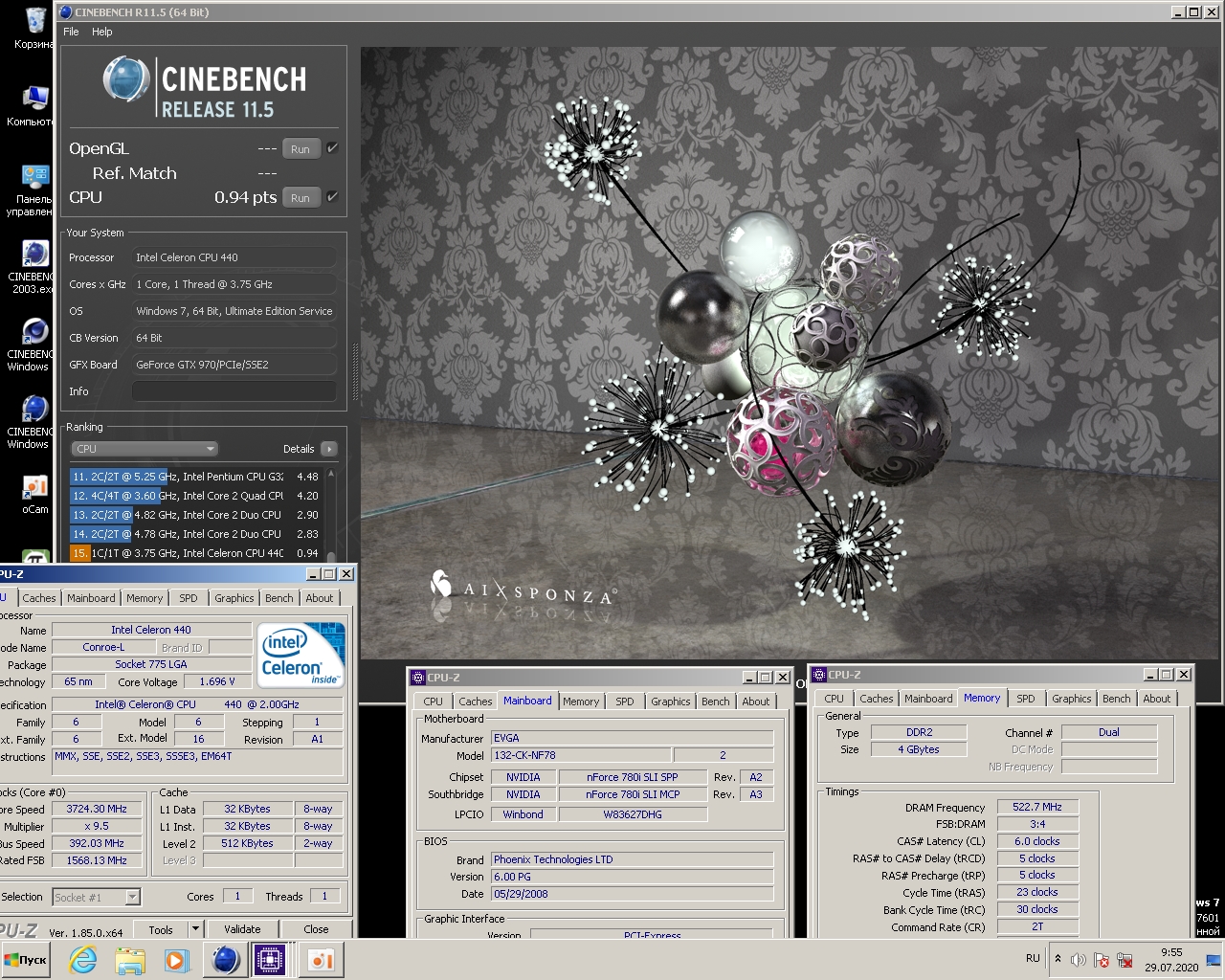Click the Intel Celeron inside logo

(x=301, y=655)
